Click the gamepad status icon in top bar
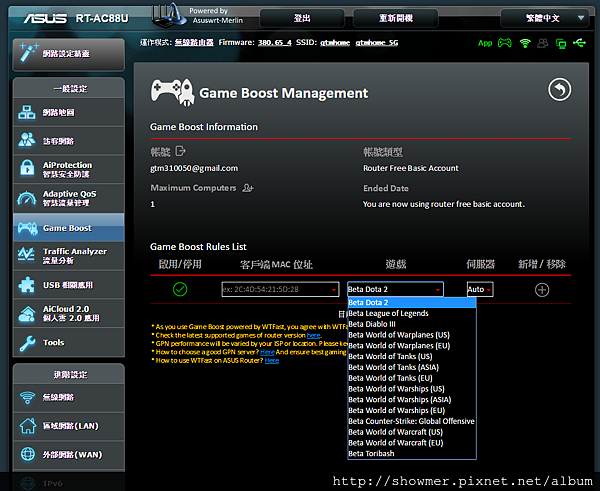Image resolution: width=600 pixels, height=491 pixels. [x=504, y=43]
